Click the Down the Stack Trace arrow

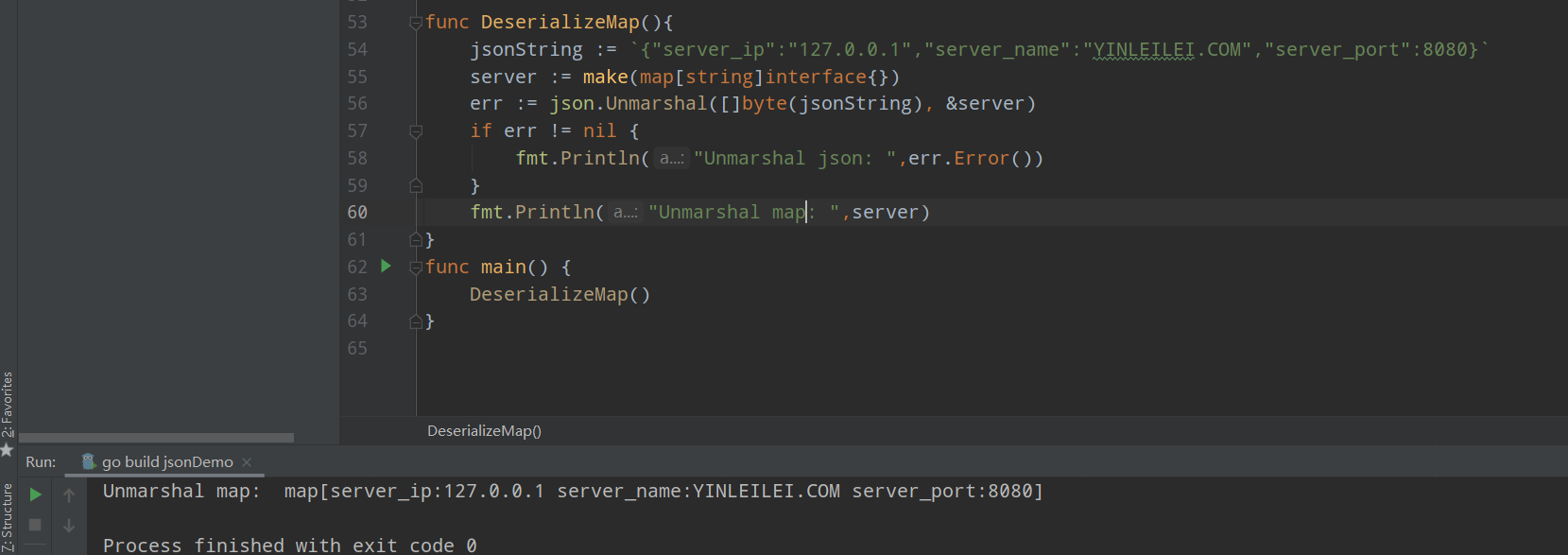point(69,525)
